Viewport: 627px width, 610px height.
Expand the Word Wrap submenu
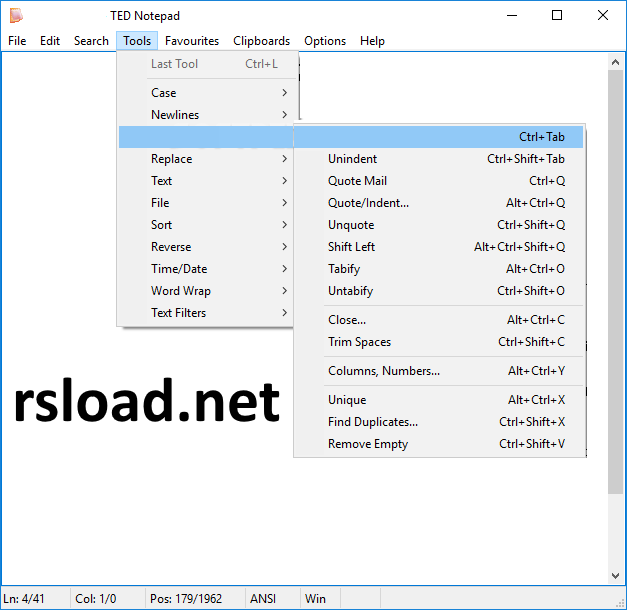click(x=206, y=291)
